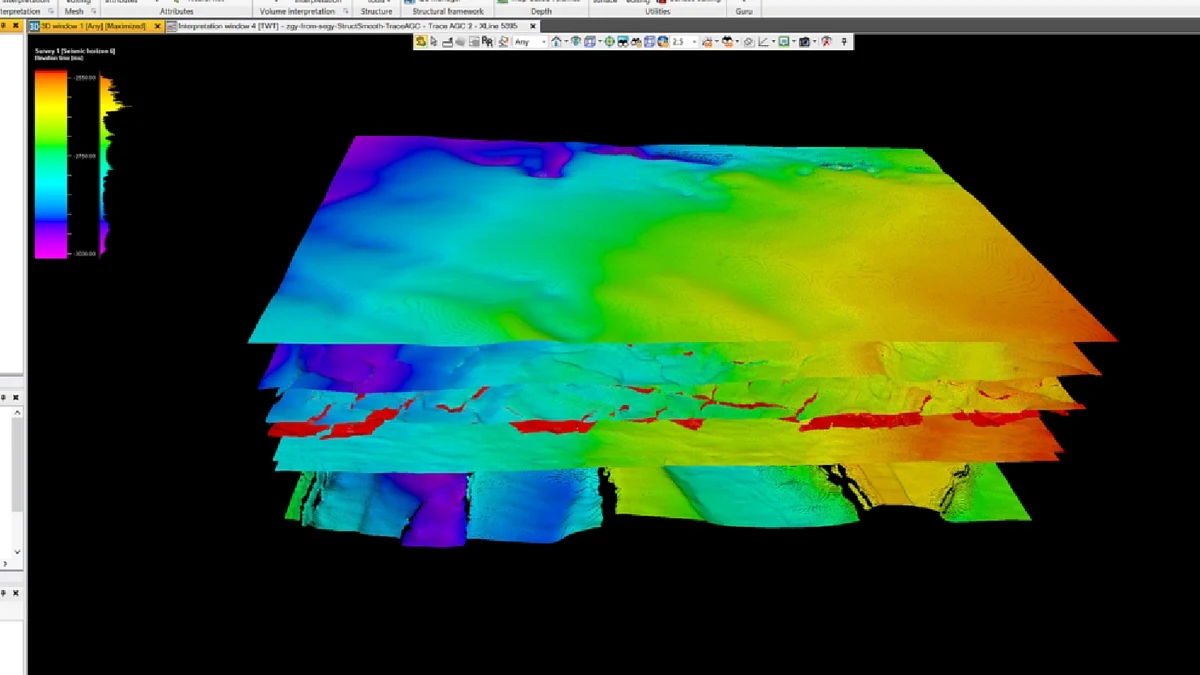The image size is (1200, 675).
Task: Click the gray stacked-layers icon in toolbar
Action: pyautogui.click(x=460, y=42)
